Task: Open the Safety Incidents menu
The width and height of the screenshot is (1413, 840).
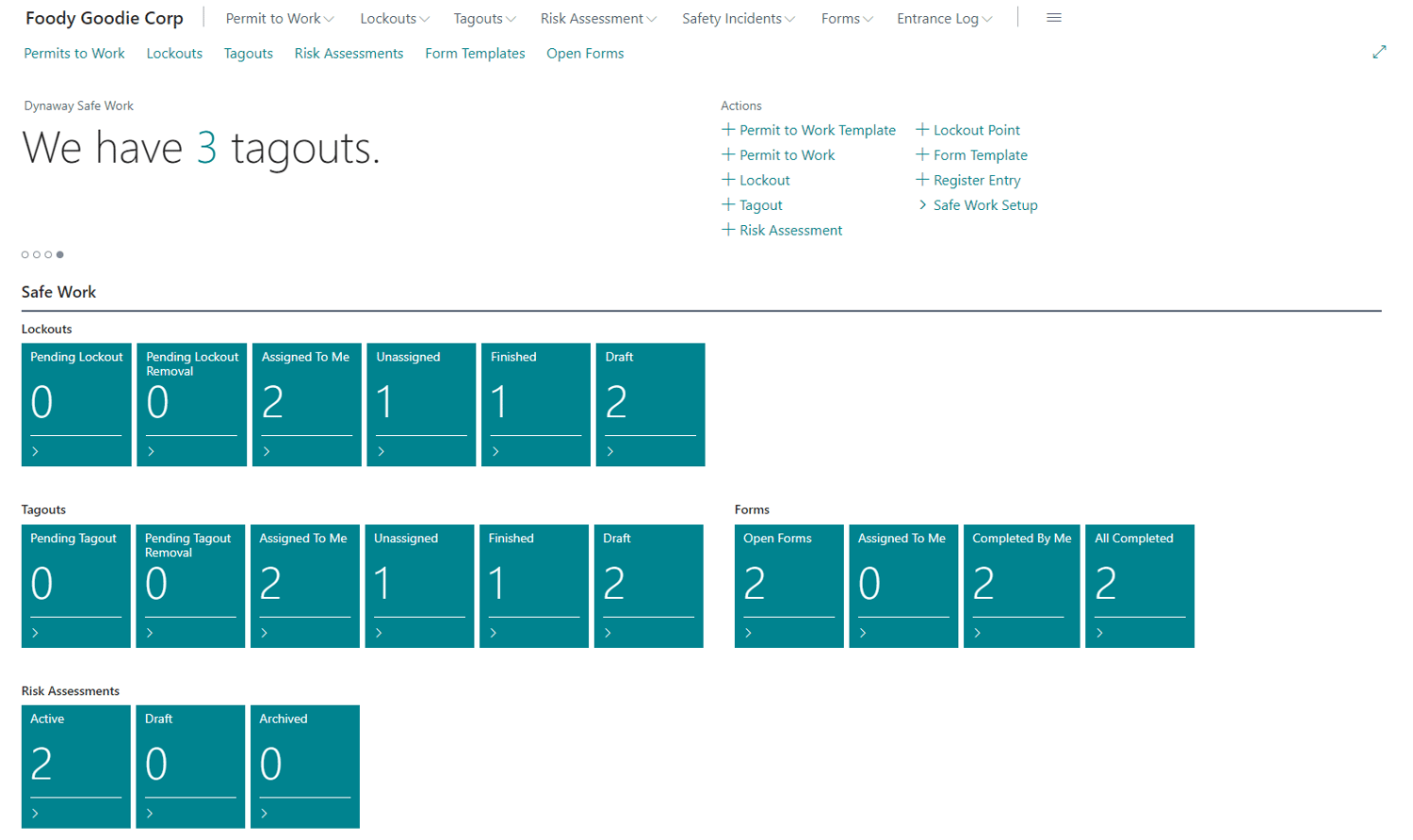Action: 739,18
